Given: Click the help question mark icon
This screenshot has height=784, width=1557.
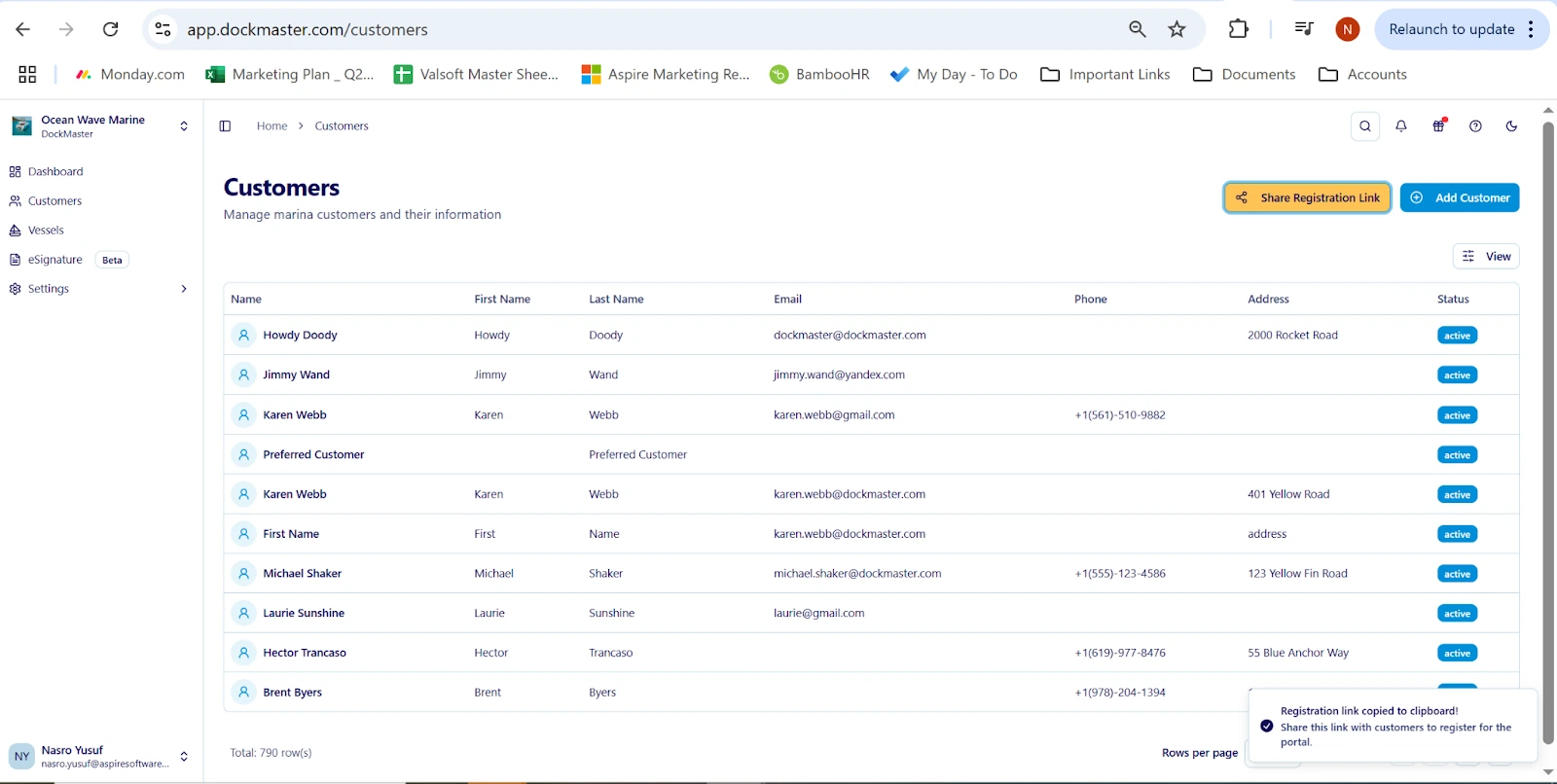Looking at the screenshot, I should click(1475, 125).
